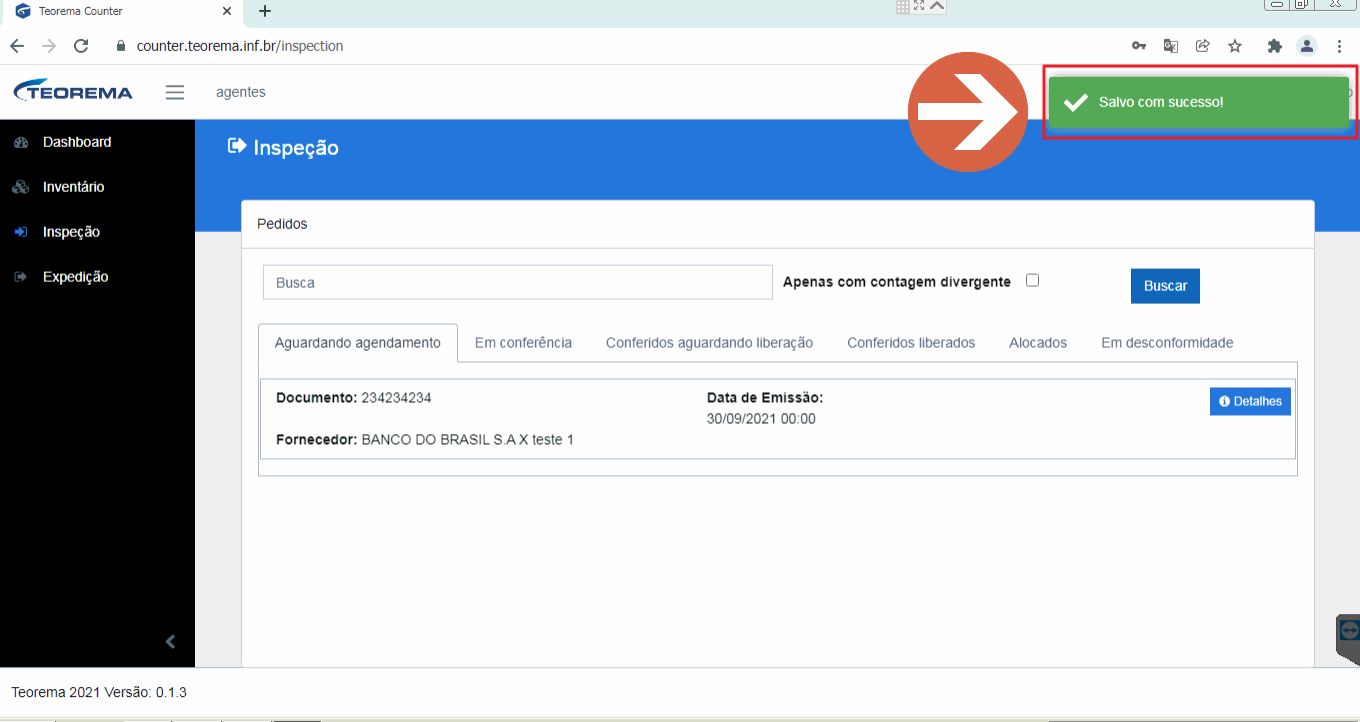This screenshot has height=722, width=1360.
Task: Click document number 234234234
Action: click(x=396, y=398)
